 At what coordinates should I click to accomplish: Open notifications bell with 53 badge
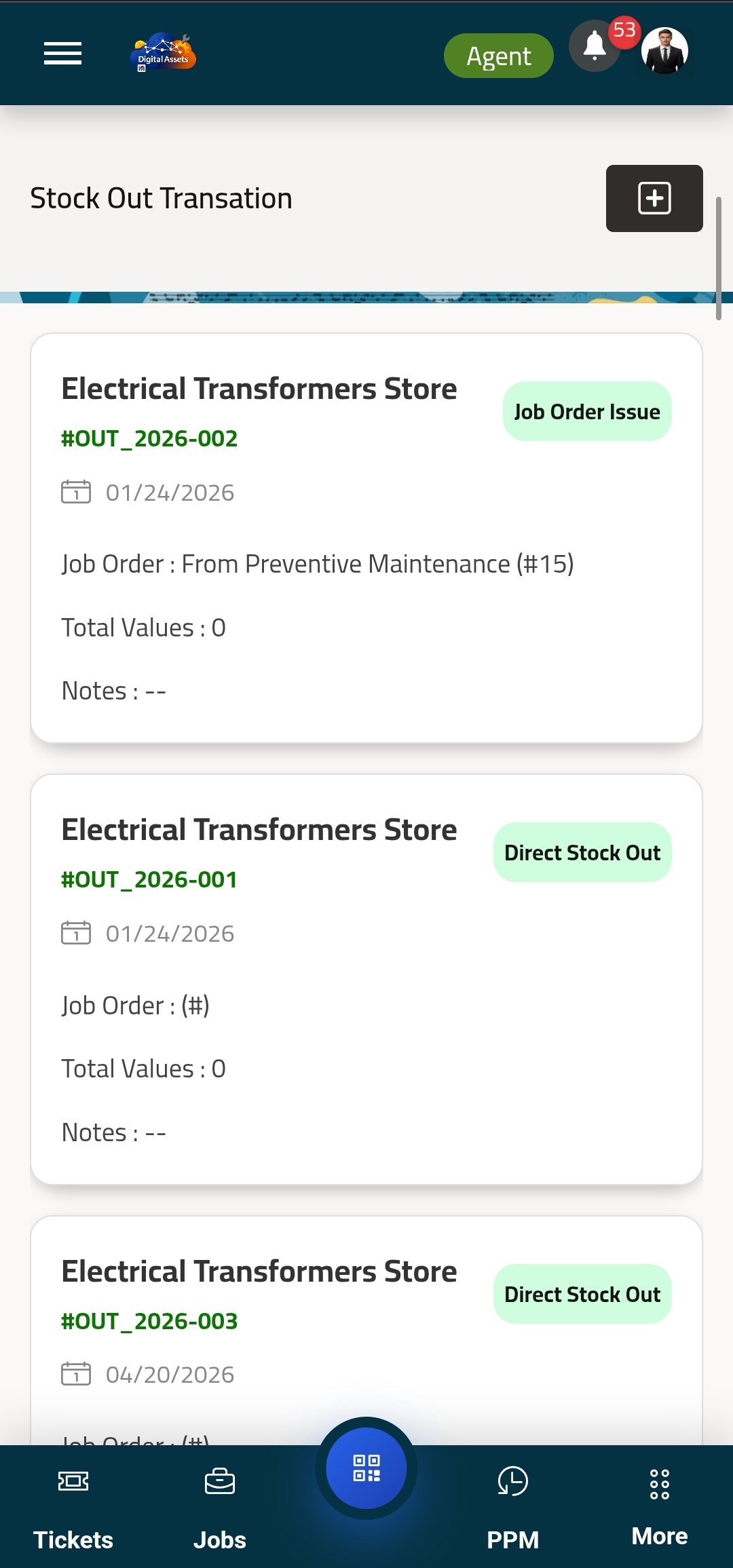pyautogui.click(x=595, y=47)
